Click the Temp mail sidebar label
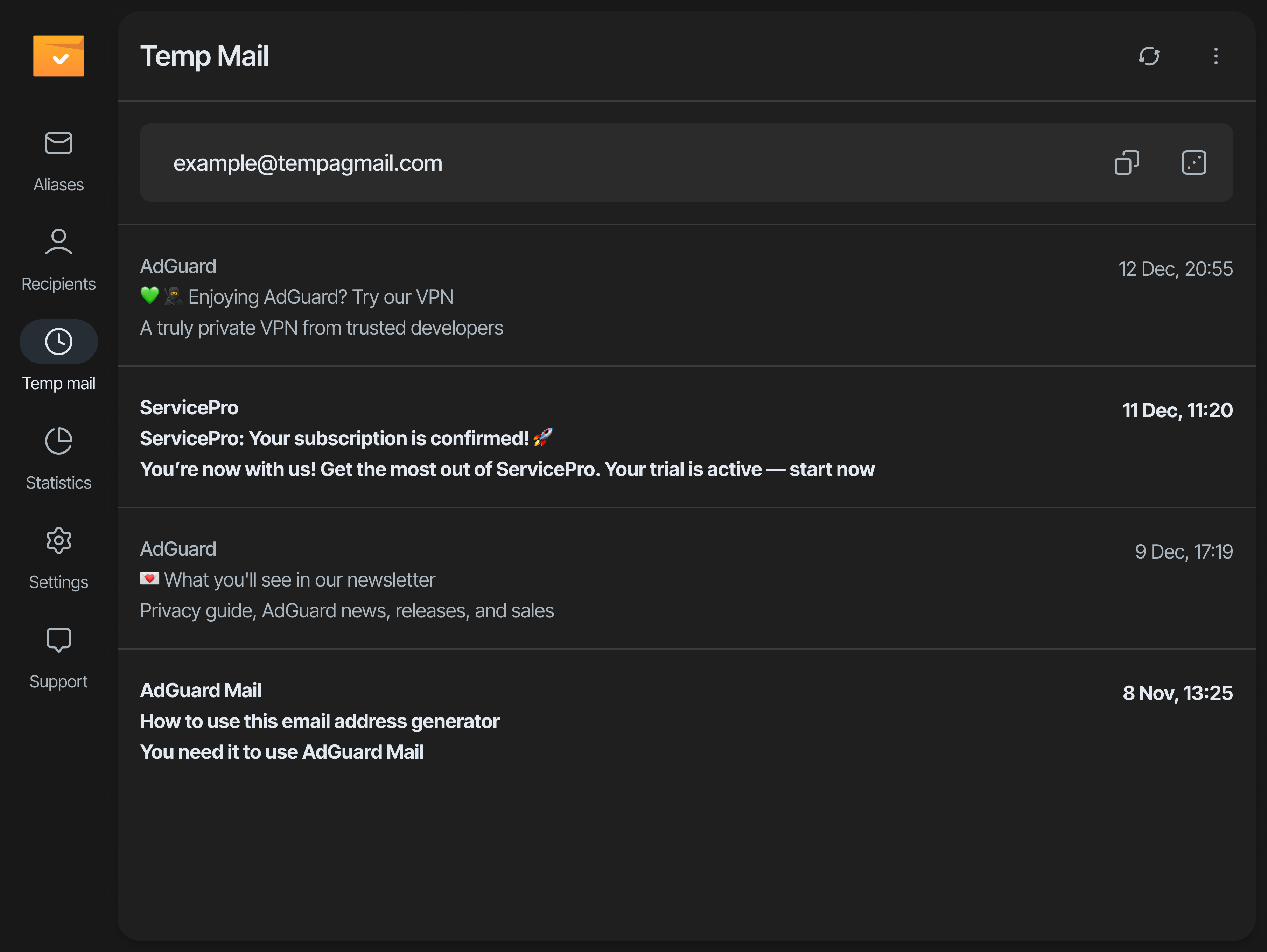Image resolution: width=1267 pixels, height=952 pixels. pos(58,384)
